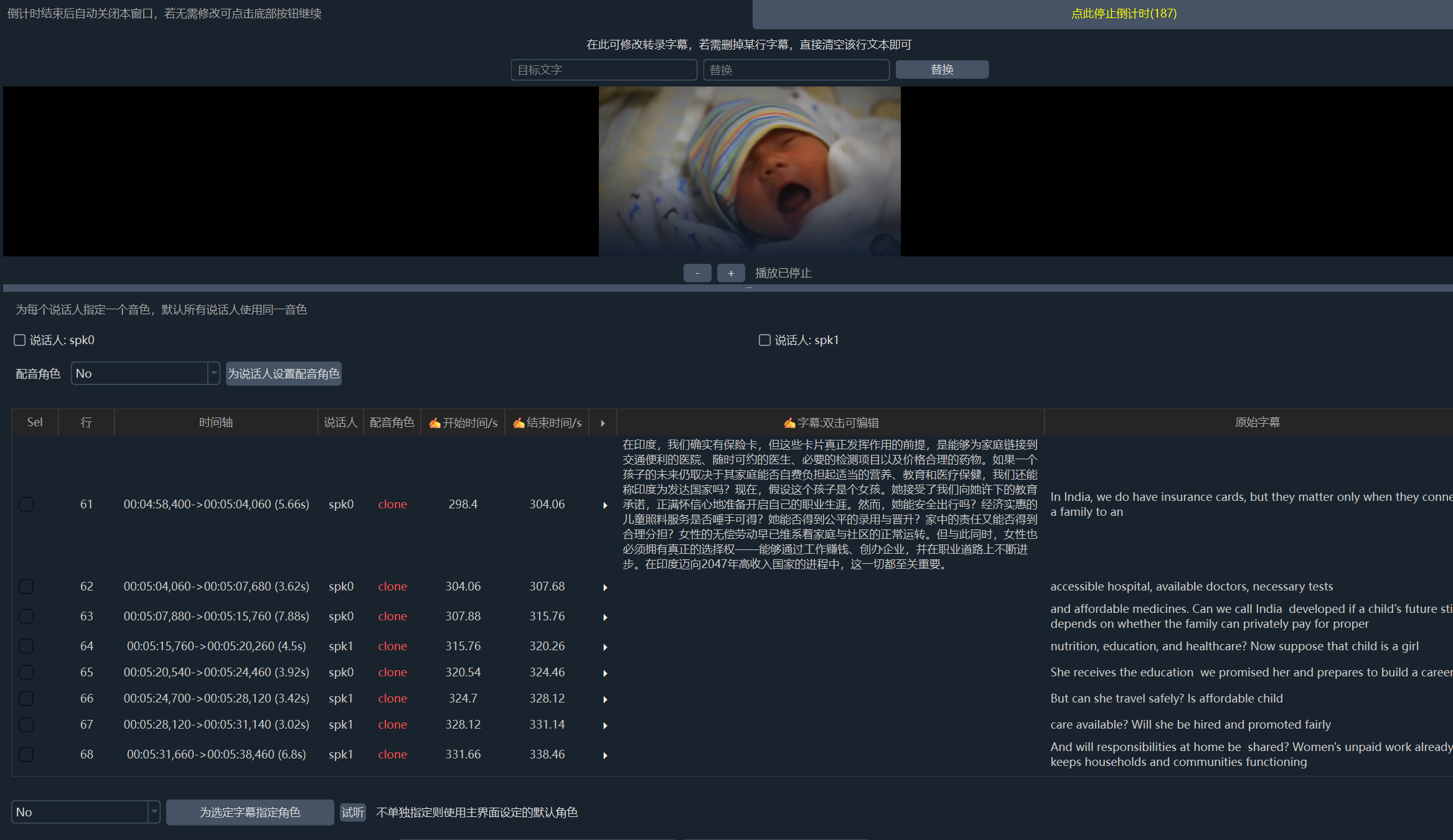Click the 试听 preview button
The height and width of the screenshot is (840, 1453).
click(x=352, y=812)
